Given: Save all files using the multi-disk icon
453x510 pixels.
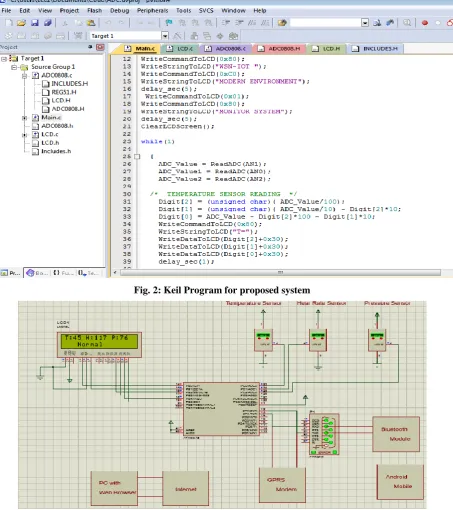Looking at the screenshot, I should click(48, 23).
